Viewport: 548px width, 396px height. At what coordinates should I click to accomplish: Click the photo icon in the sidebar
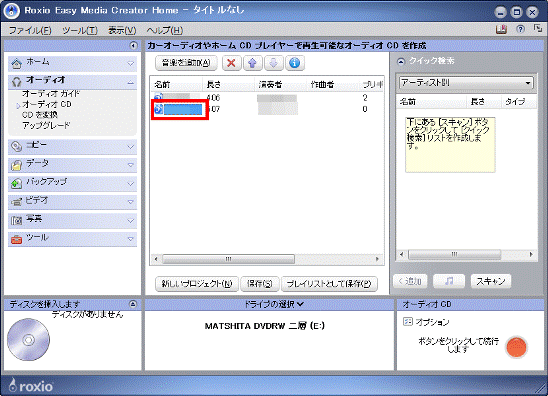coord(16,221)
